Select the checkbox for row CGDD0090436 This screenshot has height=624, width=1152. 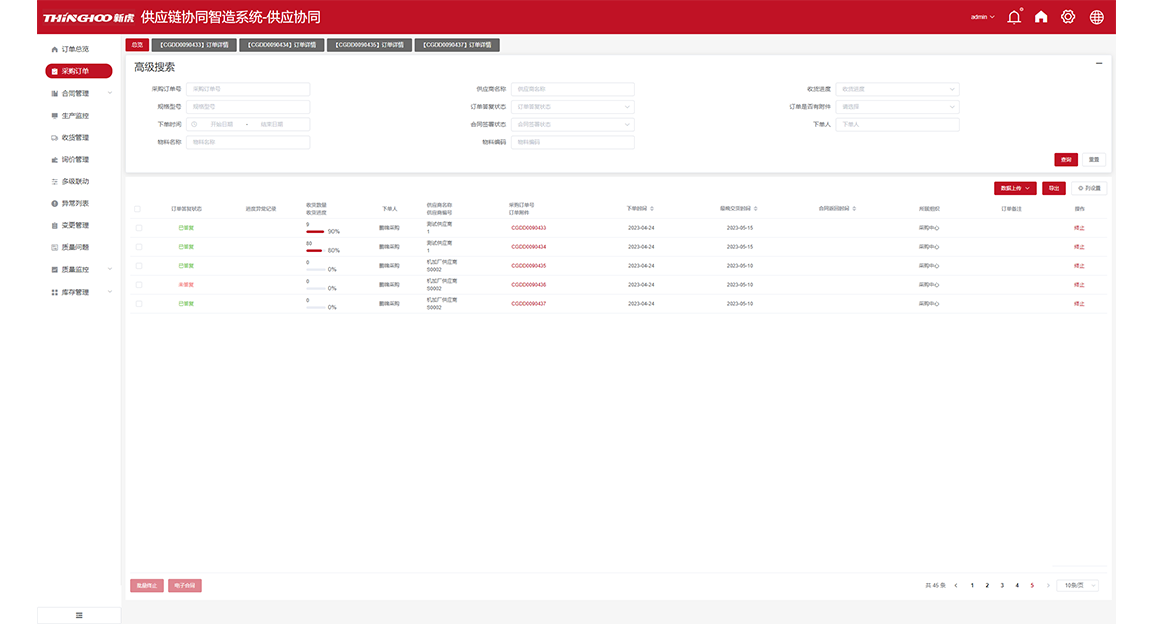[138, 285]
